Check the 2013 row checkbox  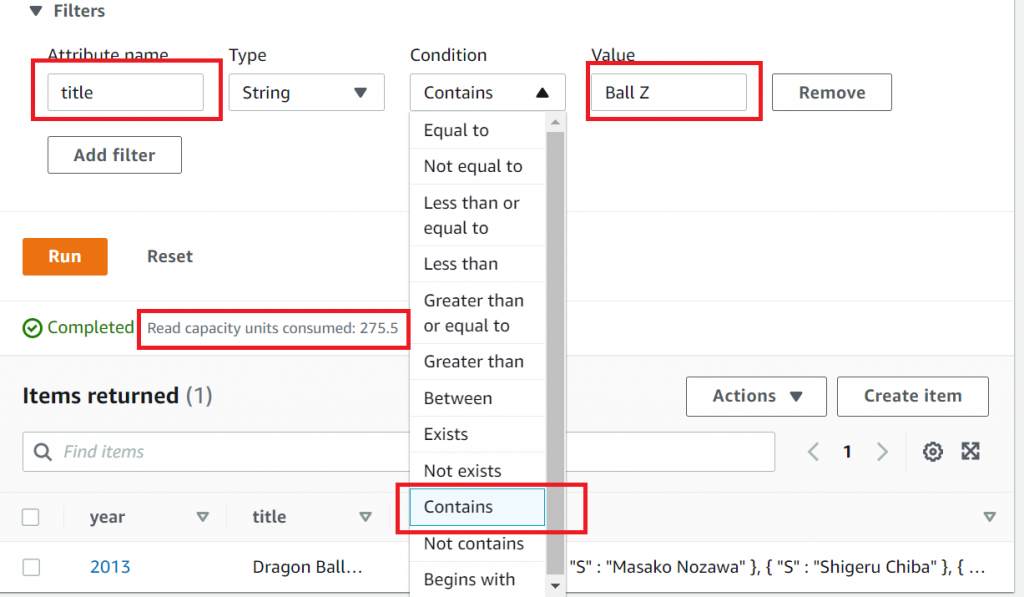point(31,567)
